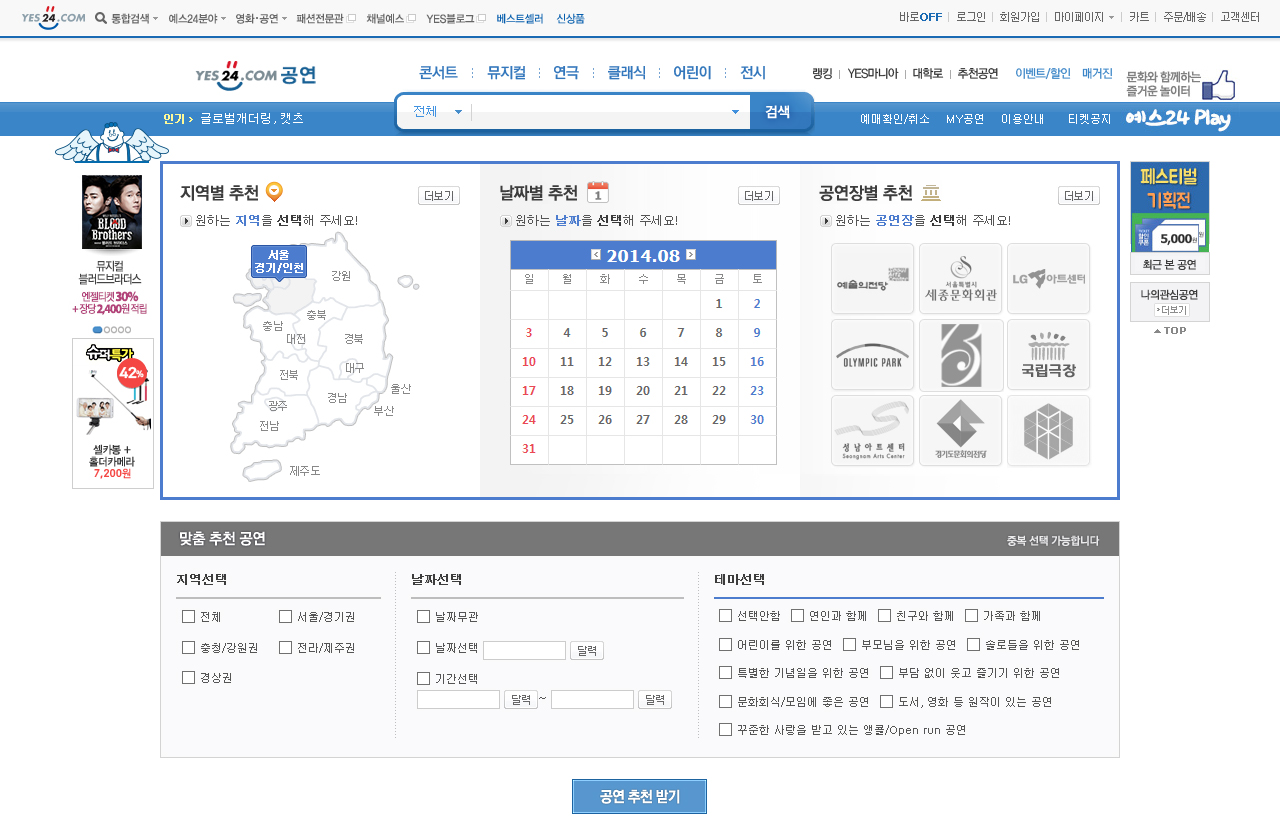Screen dimensions: 1280x817
Task: Expand the search input suggestions arrow
Action: (x=735, y=112)
